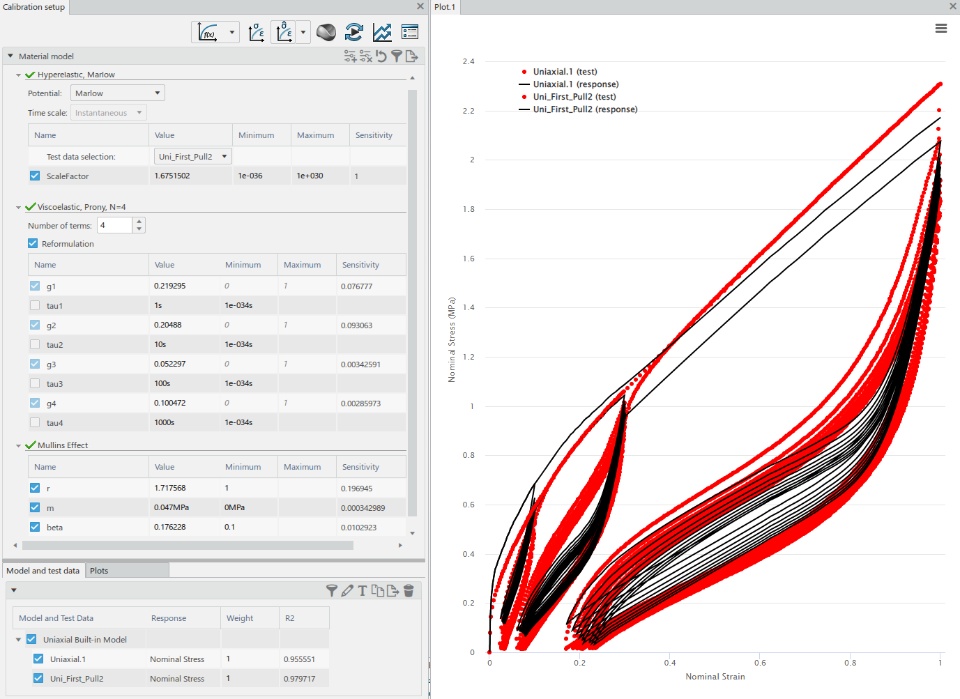Open the Test data selection dropdown
The width and height of the screenshot is (960, 699).
[192, 157]
